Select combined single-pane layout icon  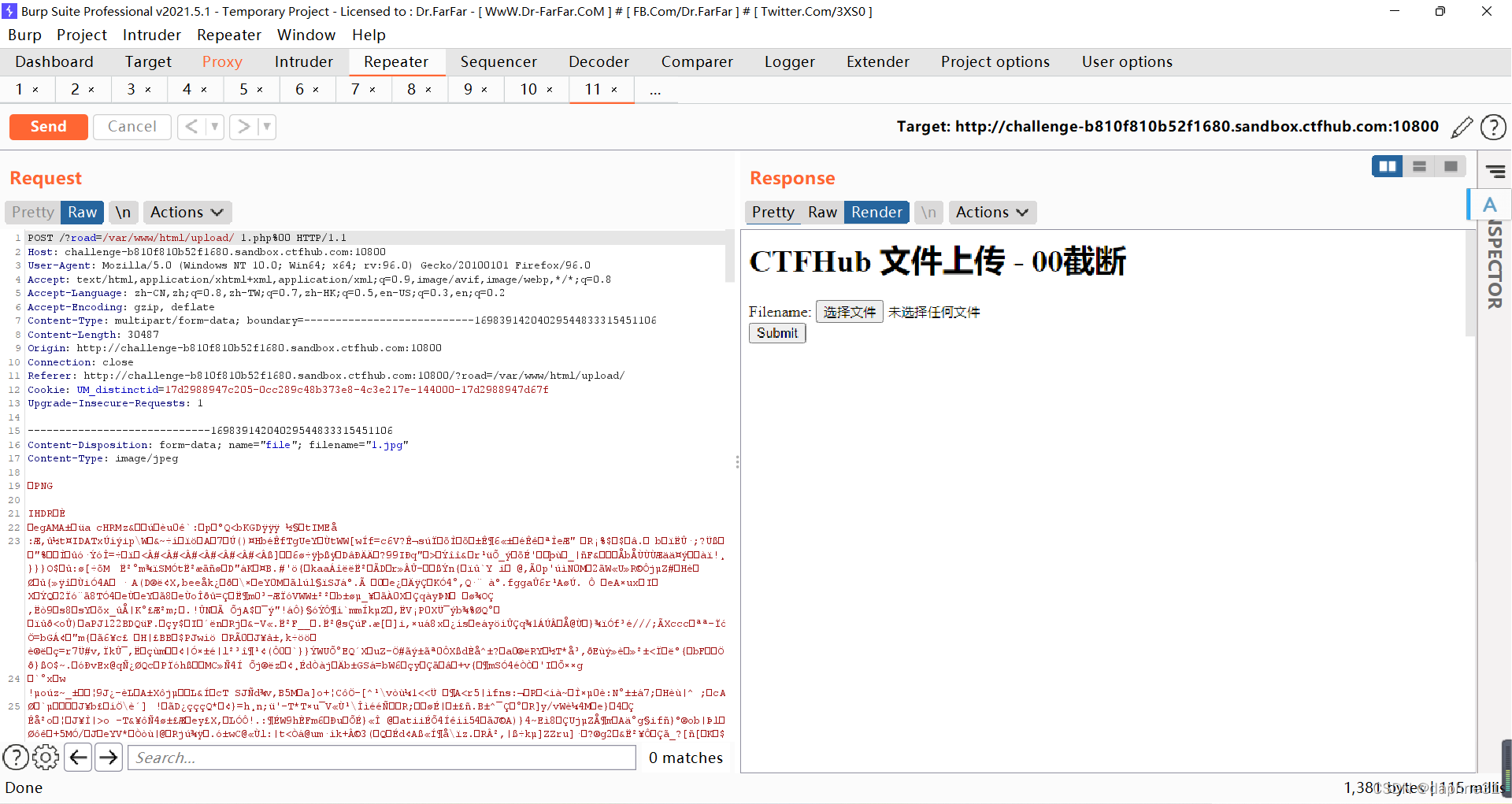1451,166
